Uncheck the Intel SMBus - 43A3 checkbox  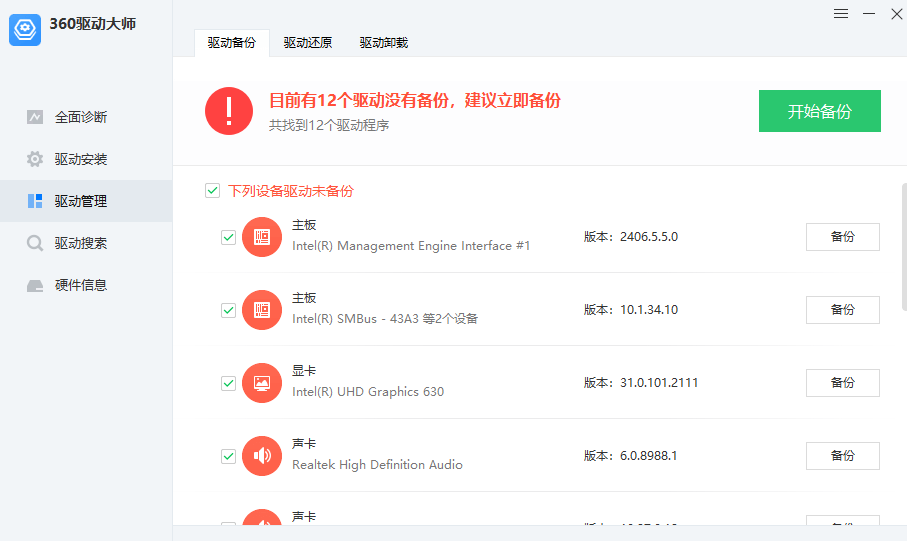[x=228, y=310]
